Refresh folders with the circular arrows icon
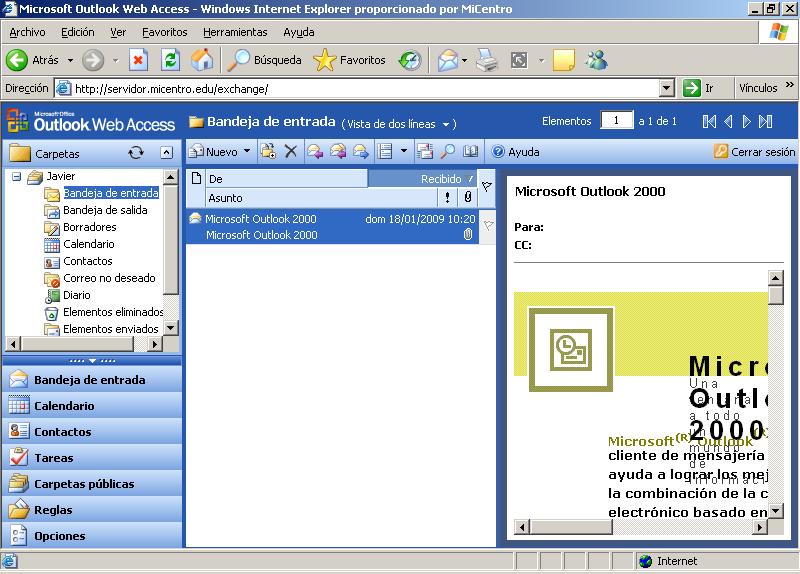Viewport: 800px width, 574px height. click(x=136, y=153)
